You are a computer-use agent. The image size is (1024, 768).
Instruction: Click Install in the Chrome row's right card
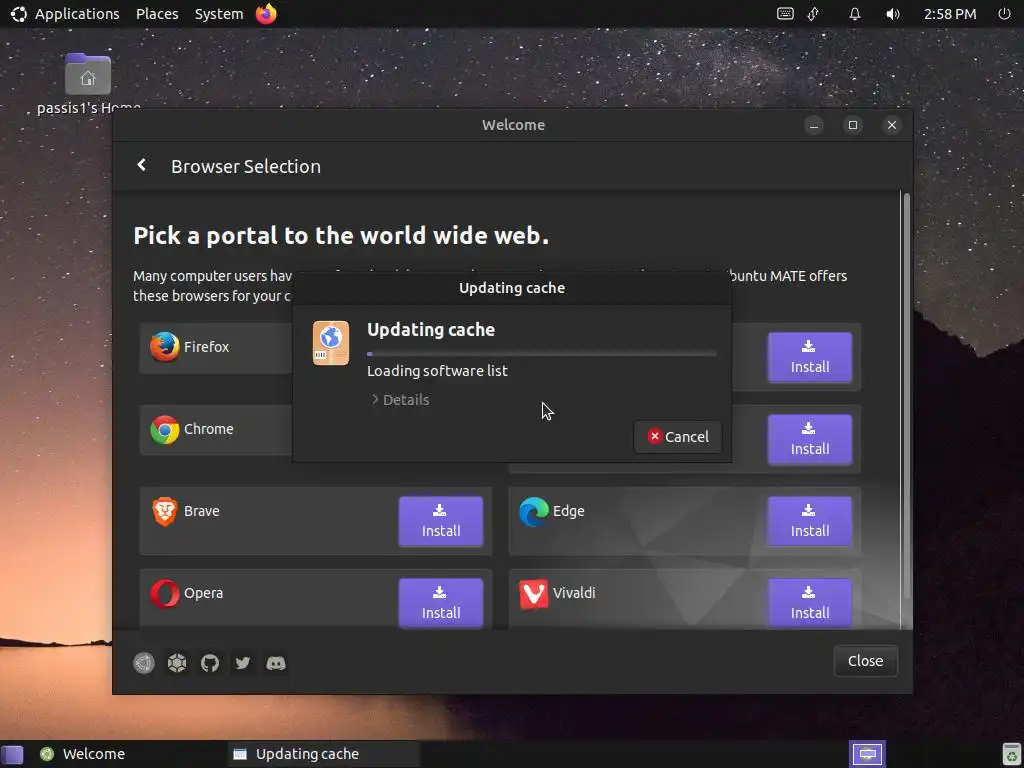pos(810,440)
